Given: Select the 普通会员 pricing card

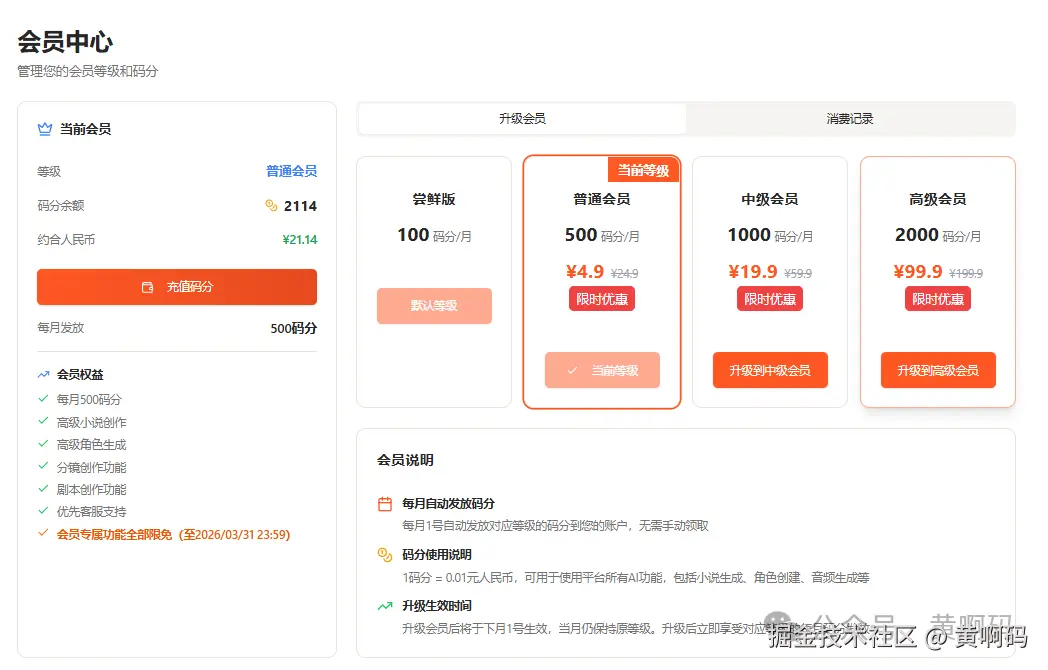Looking at the screenshot, I should (601, 280).
